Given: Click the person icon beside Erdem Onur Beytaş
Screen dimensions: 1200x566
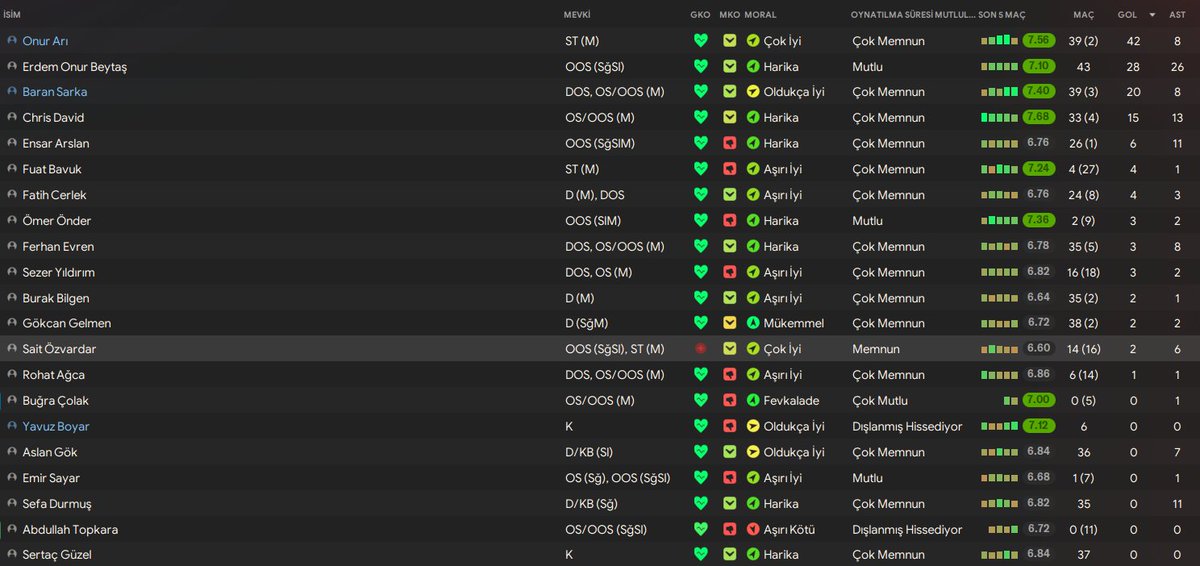Looking at the screenshot, I should click(12, 67).
